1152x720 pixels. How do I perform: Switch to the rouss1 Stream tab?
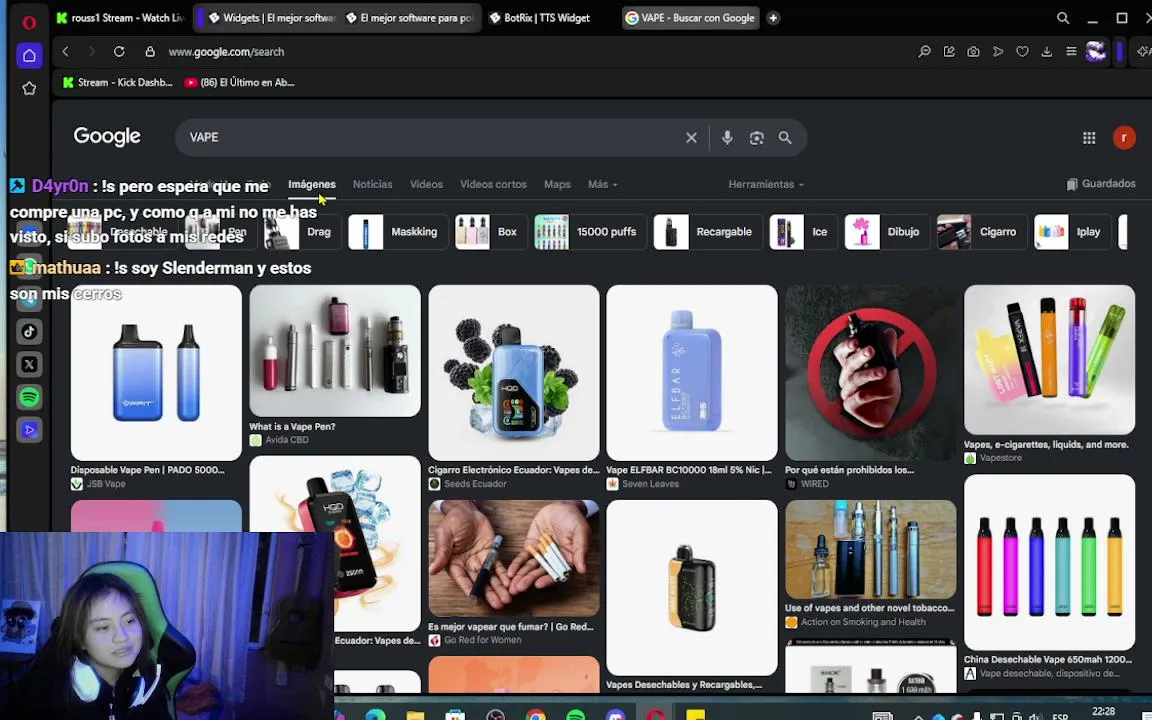pyautogui.click(x=121, y=18)
